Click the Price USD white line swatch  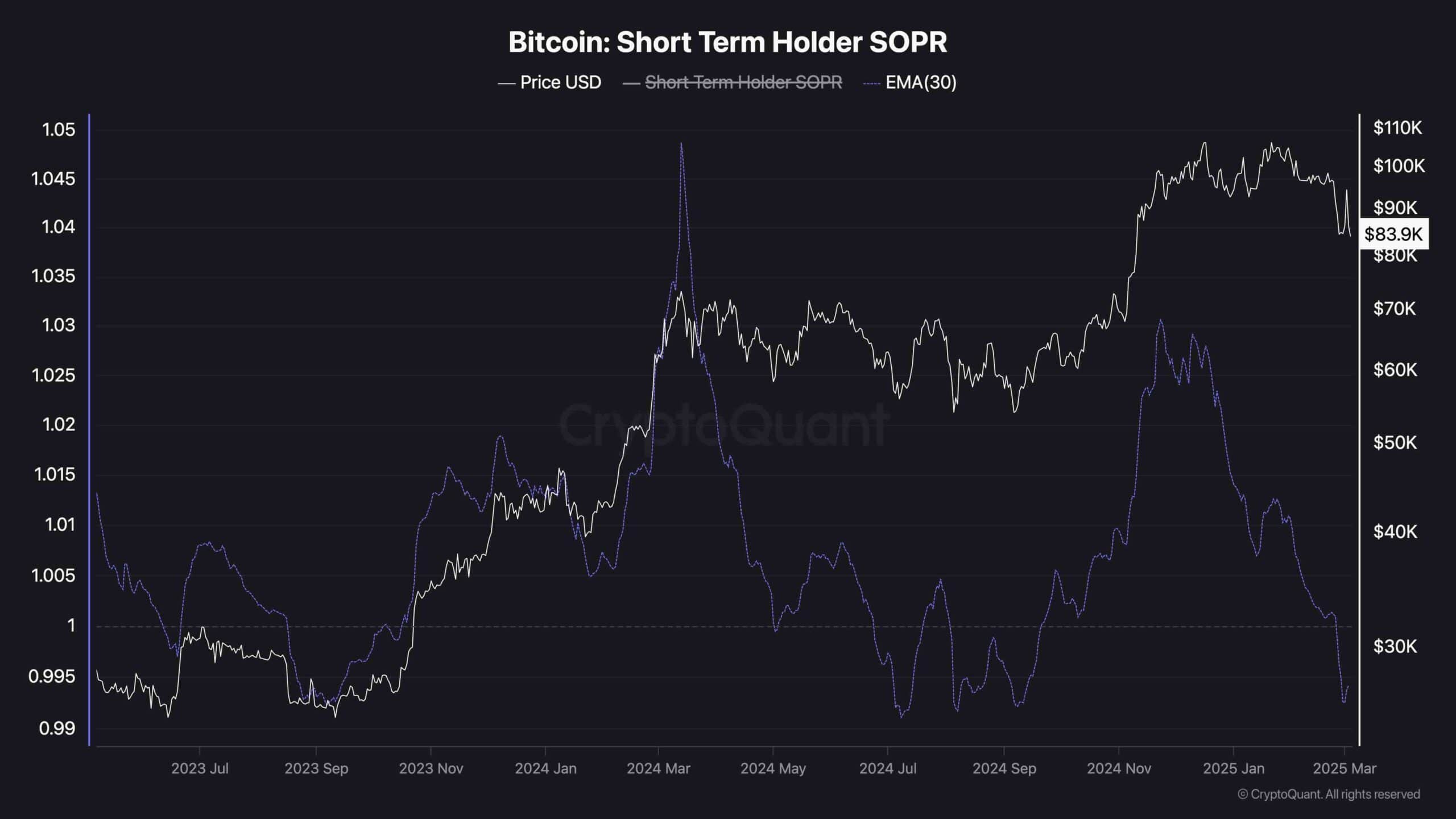click(x=506, y=84)
